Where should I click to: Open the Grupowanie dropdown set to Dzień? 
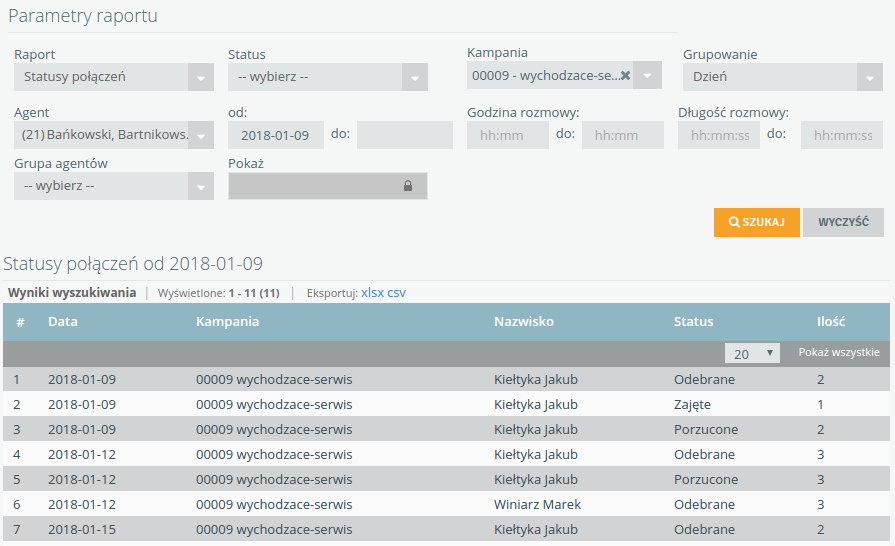pyautogui.click(x=783, y=77)
